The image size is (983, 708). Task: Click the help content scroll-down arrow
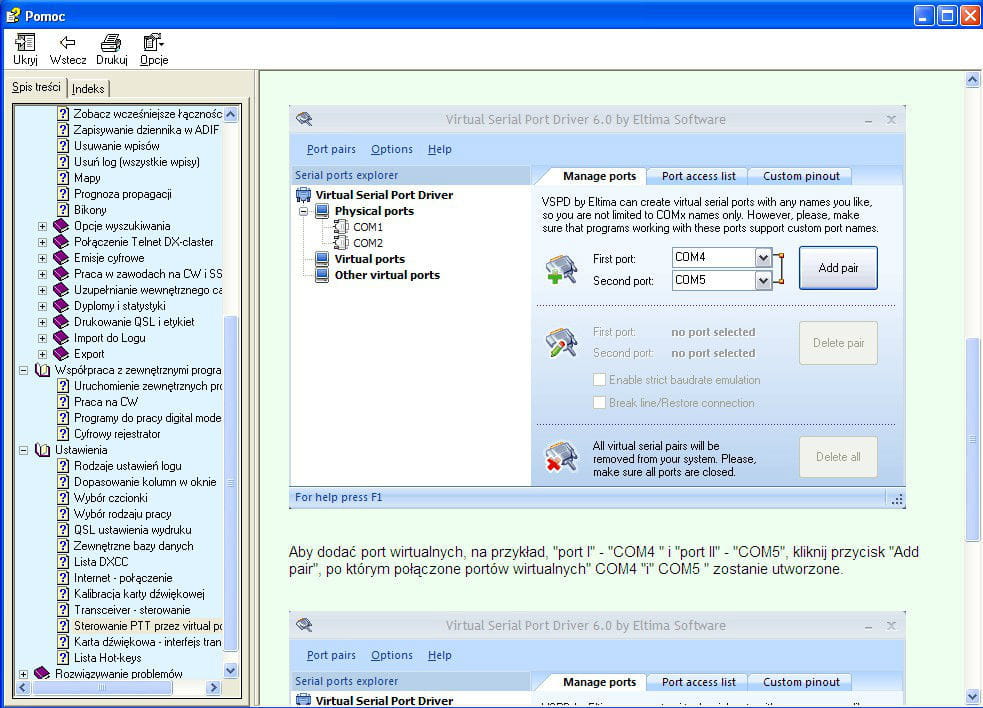972,696
